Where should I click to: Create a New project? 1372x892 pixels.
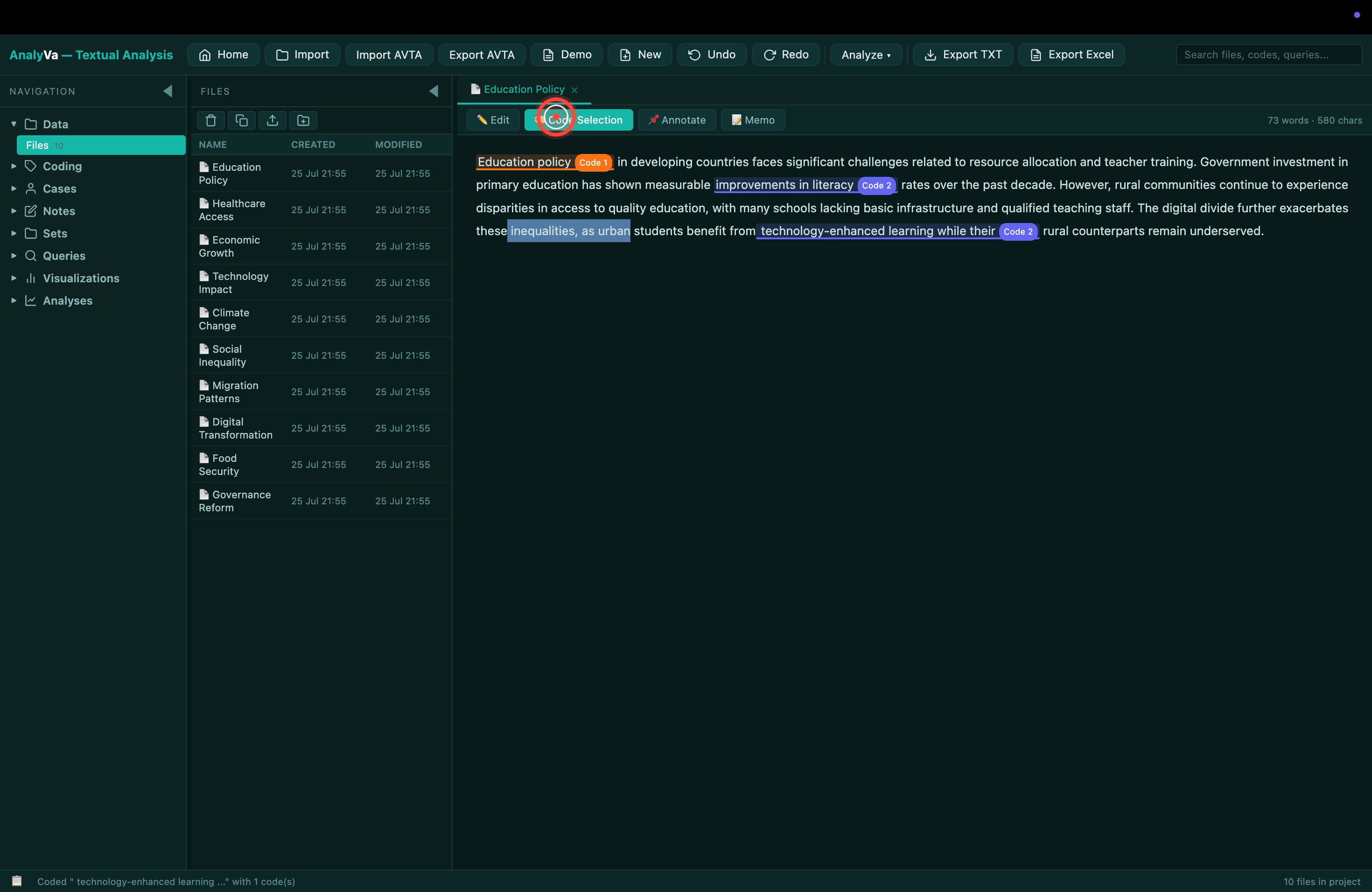(x=640, y=55)
